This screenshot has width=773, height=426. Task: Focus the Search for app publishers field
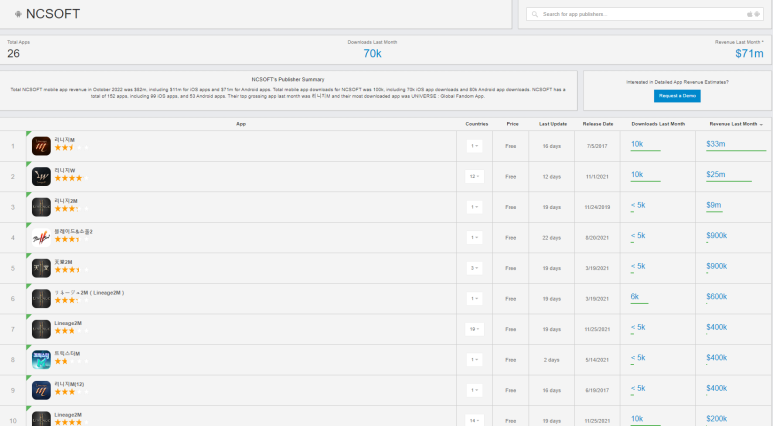tap(645, 14)
